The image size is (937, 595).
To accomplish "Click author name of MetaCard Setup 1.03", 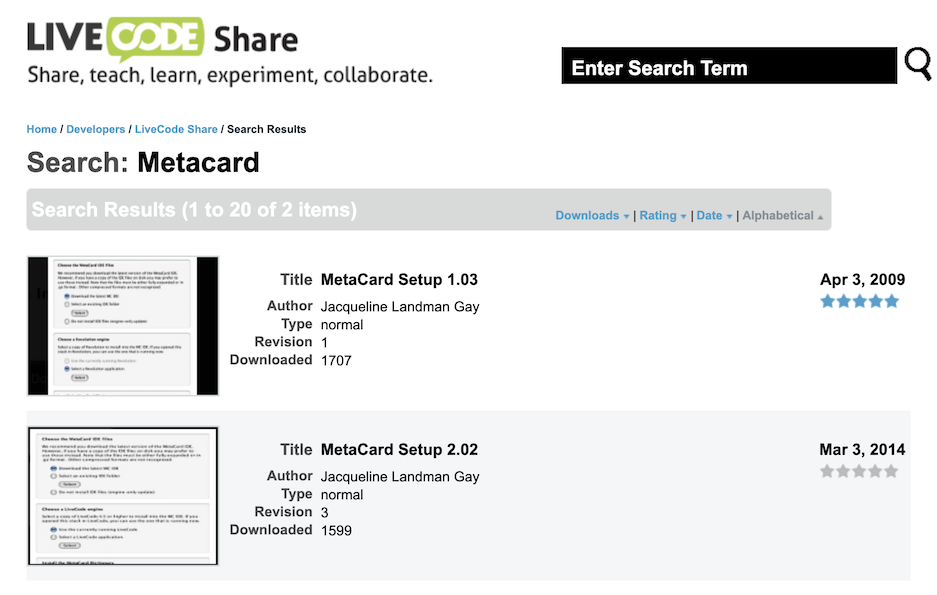I will 400,307.
